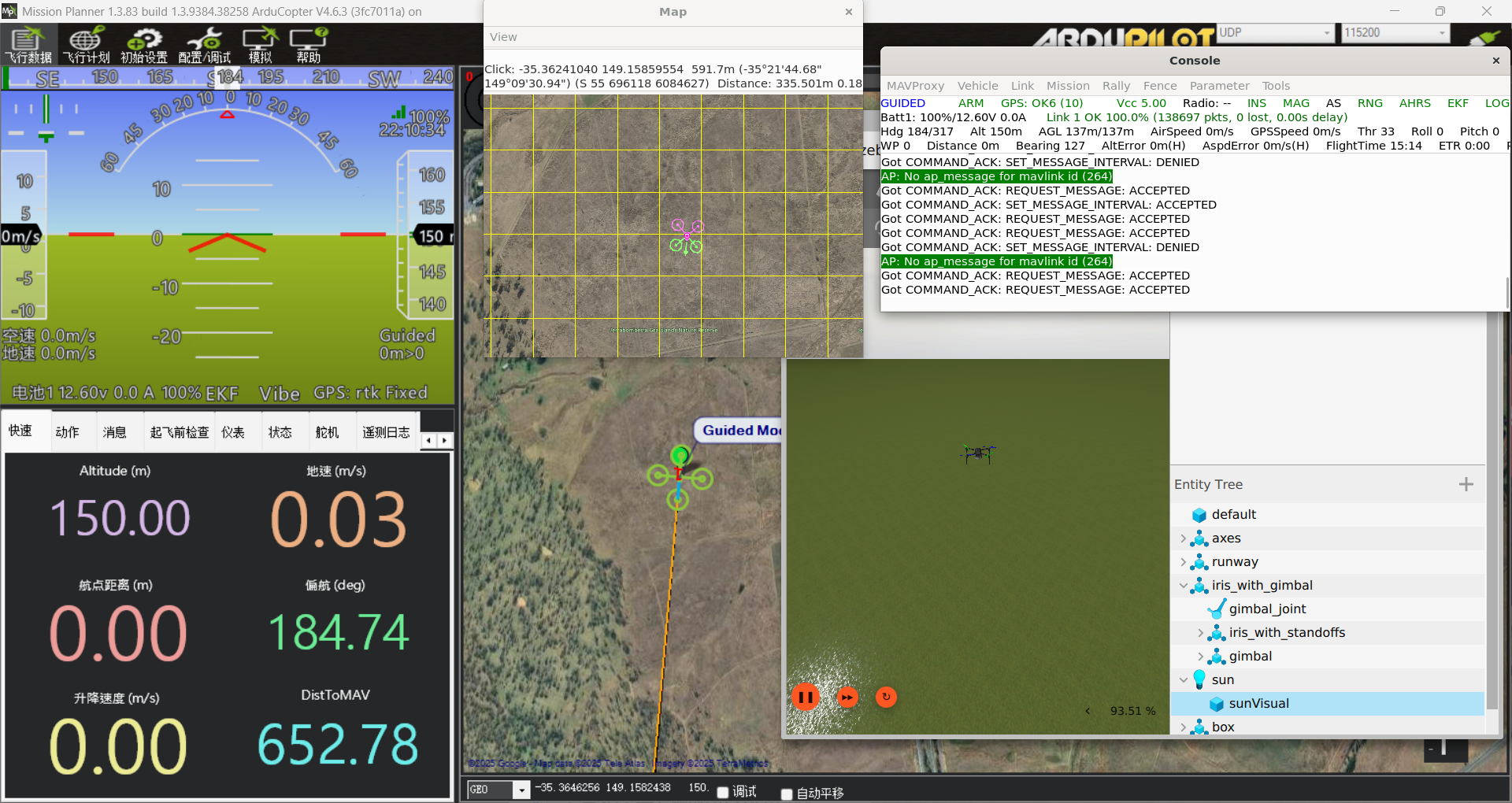Open the Map window's View menu
The height and width of the screenshot is (803, 1512).
click(x=503, y=37)
